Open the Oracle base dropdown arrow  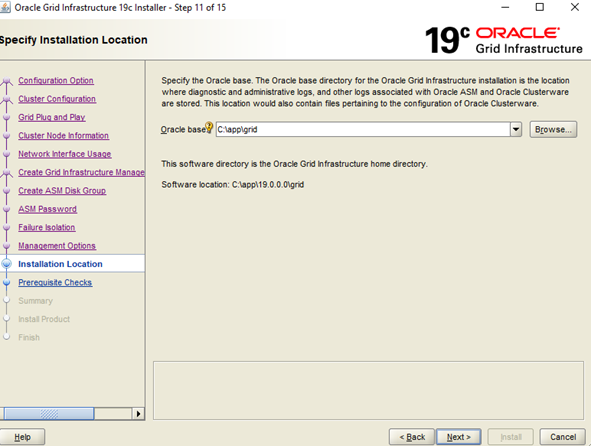click(516, 130)
